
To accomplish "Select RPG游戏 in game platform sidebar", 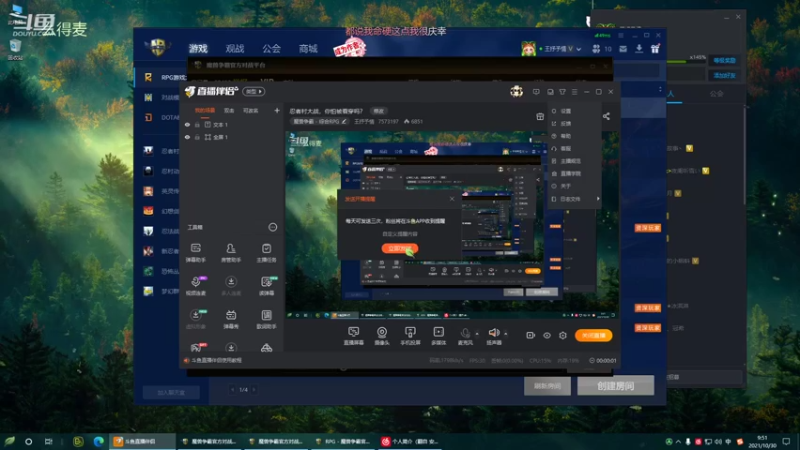I will (x=166, y=77).
